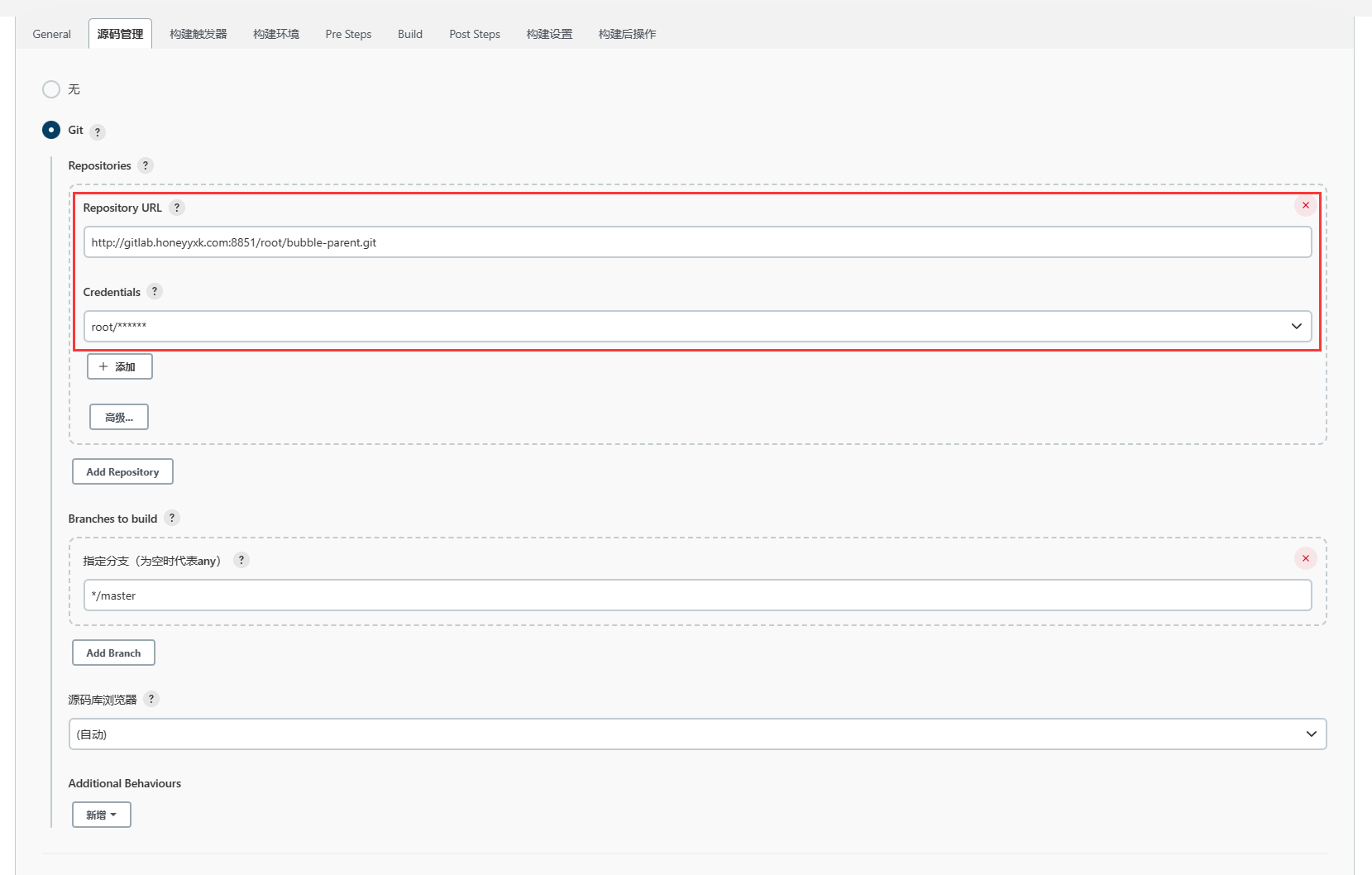Image resolution: width=1372 pixels, height=875 pixels.
Task: Open help icon beside Repositories
Action: click(146, 165)
